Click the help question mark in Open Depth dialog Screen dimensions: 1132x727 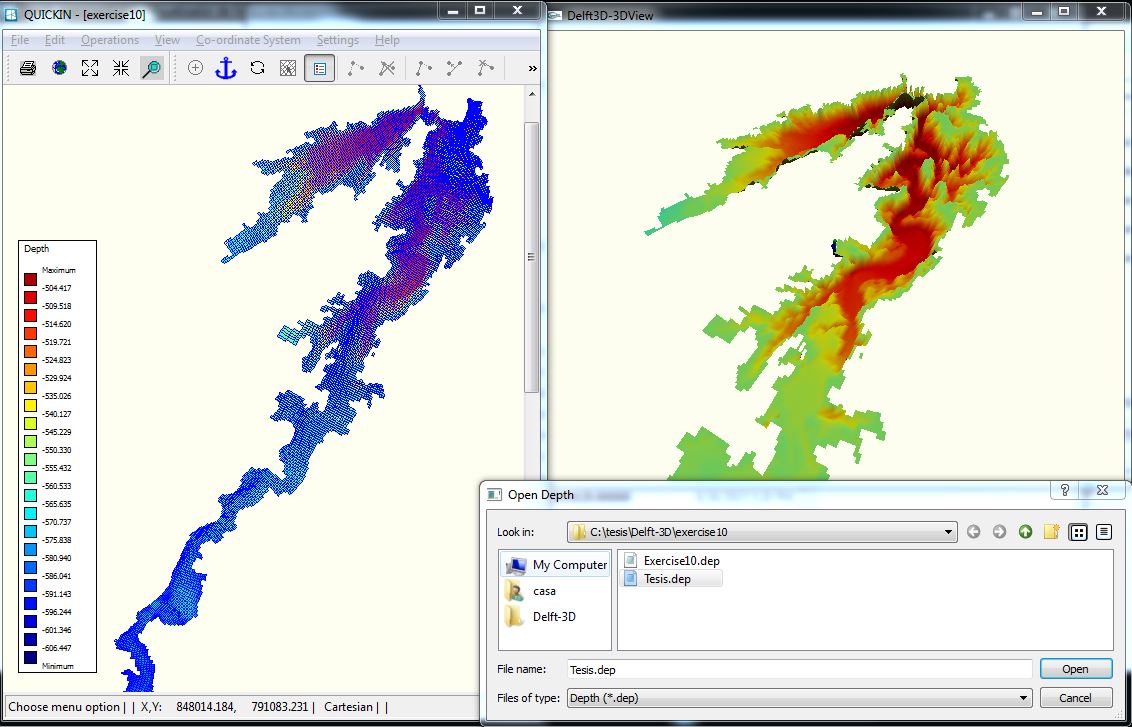point(1064,489)
